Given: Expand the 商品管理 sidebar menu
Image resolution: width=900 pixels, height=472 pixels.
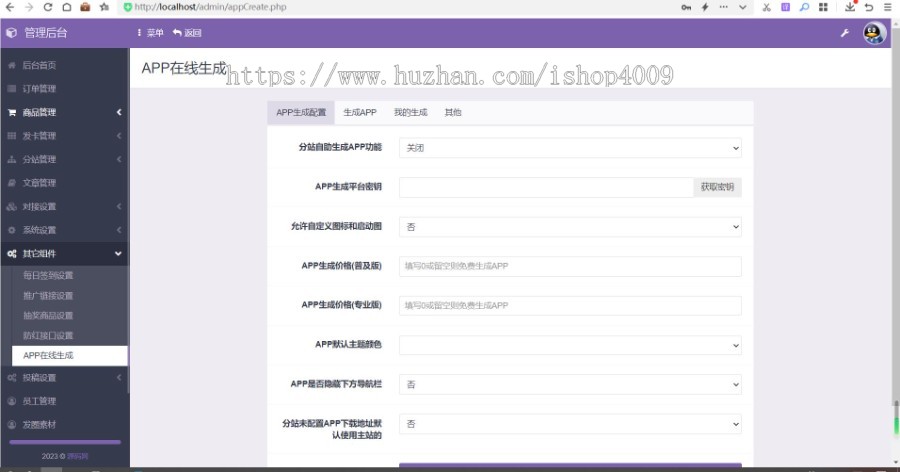Looking at the screenshot, I should pyautogui.click(x=64, y=112).
